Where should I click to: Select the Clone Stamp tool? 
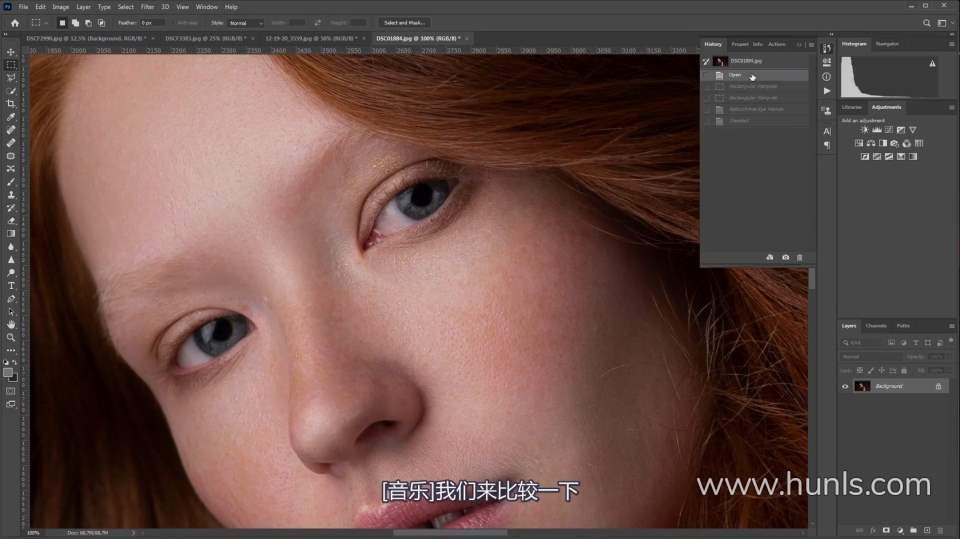(11, 194)
